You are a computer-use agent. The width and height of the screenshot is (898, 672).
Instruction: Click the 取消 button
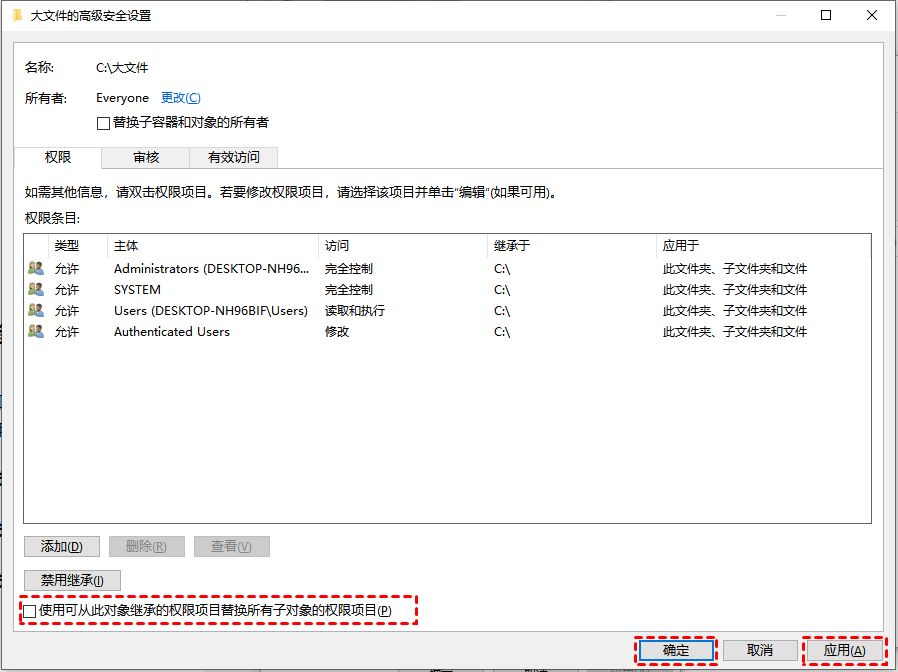click(x=760, y=650)
